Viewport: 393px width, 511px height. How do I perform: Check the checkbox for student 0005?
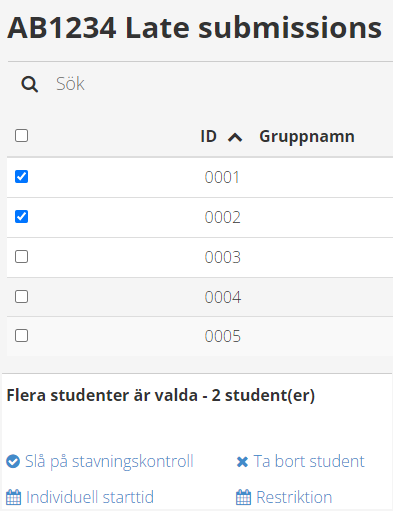click(x=21, y=336)
